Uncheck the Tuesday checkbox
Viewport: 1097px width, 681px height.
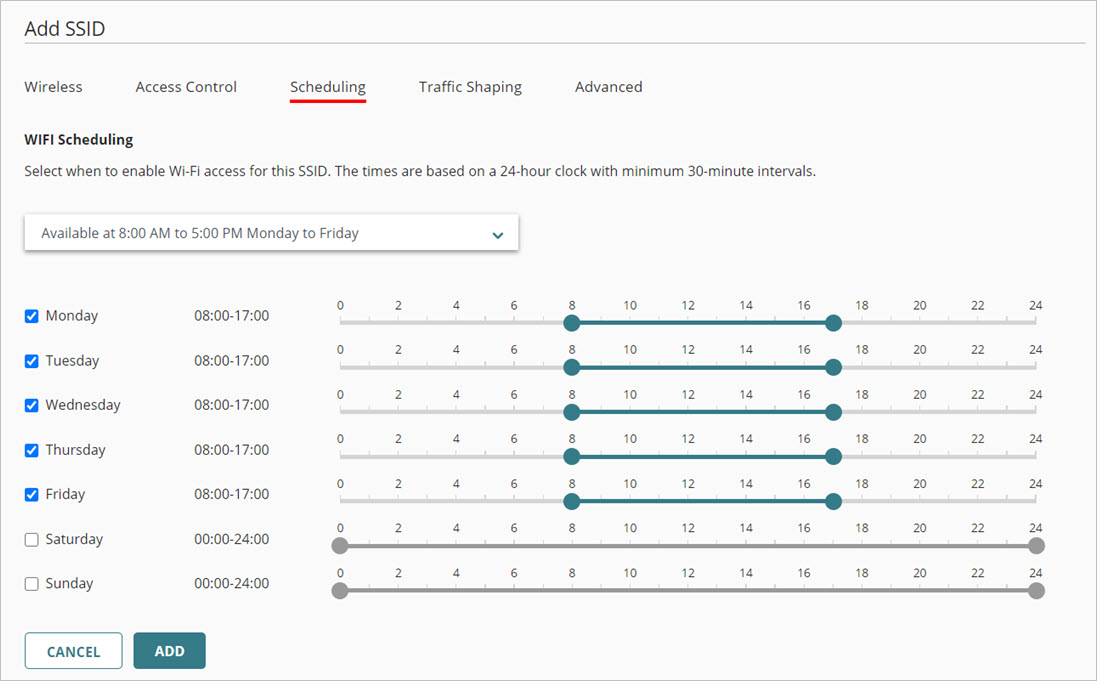pos(30,360)
